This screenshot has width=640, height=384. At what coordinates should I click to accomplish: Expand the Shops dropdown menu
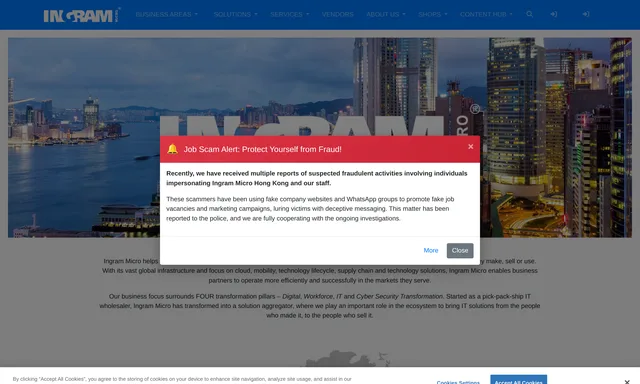tap(433, 14)
